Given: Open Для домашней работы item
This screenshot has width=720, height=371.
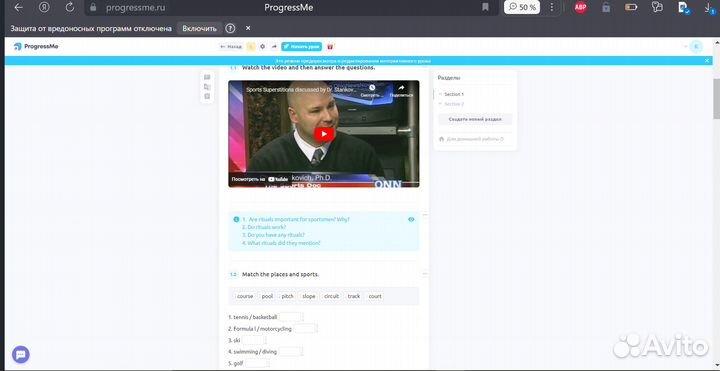Looking at the screenshot, I should click(471, 139).
